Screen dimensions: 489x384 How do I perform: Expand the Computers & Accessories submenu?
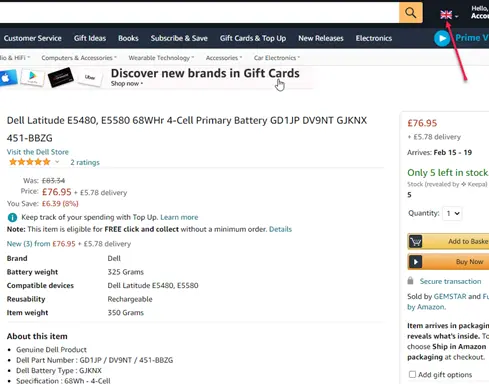click(79, 58)
